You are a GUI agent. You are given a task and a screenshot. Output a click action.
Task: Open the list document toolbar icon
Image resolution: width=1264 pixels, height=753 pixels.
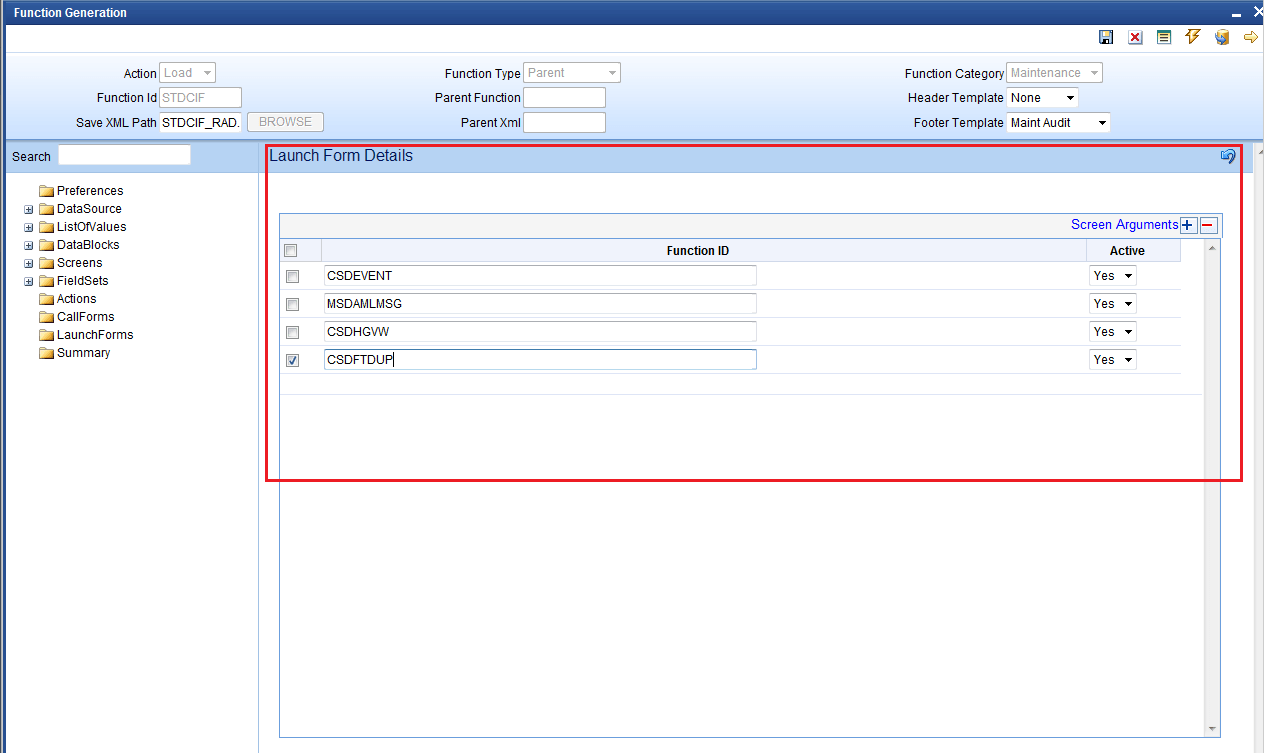click(x=1164, y=37)
